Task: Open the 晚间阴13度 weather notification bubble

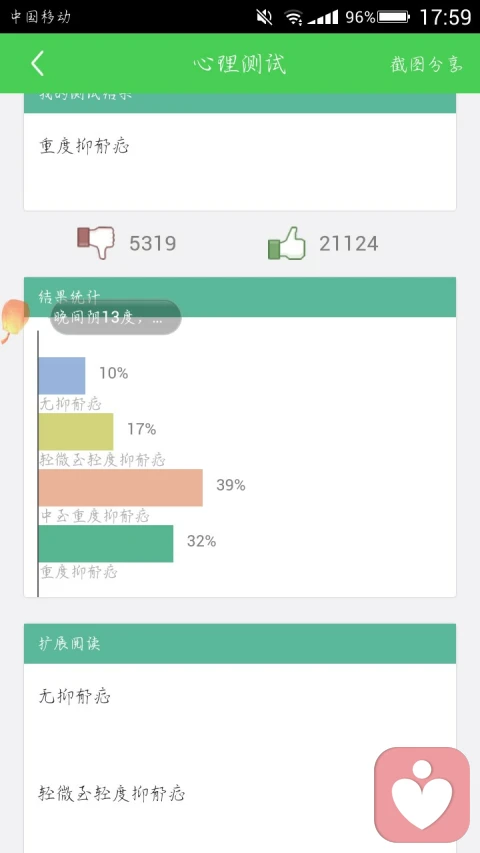Action: 115,318
